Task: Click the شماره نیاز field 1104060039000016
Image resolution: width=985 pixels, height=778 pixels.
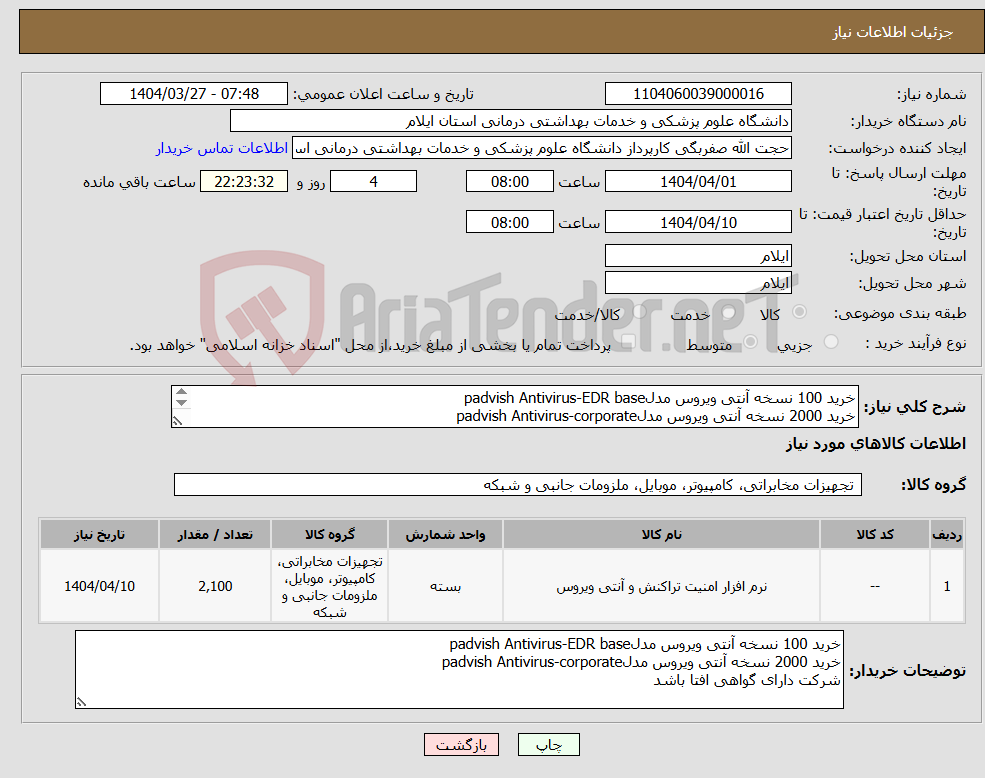Action: pyautogui.click(x=698, y=94)
